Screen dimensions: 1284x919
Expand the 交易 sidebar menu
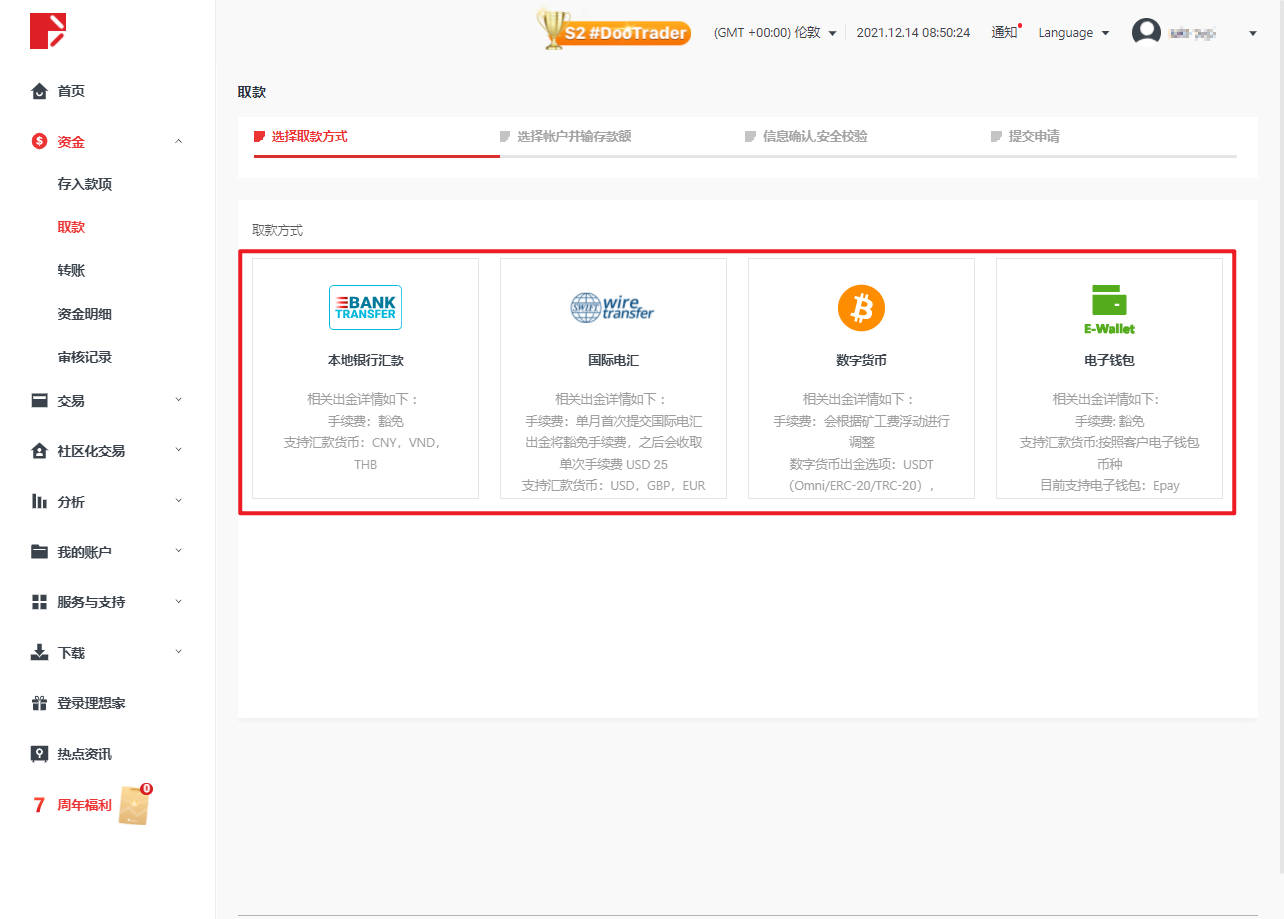click(x=107, y=401)
